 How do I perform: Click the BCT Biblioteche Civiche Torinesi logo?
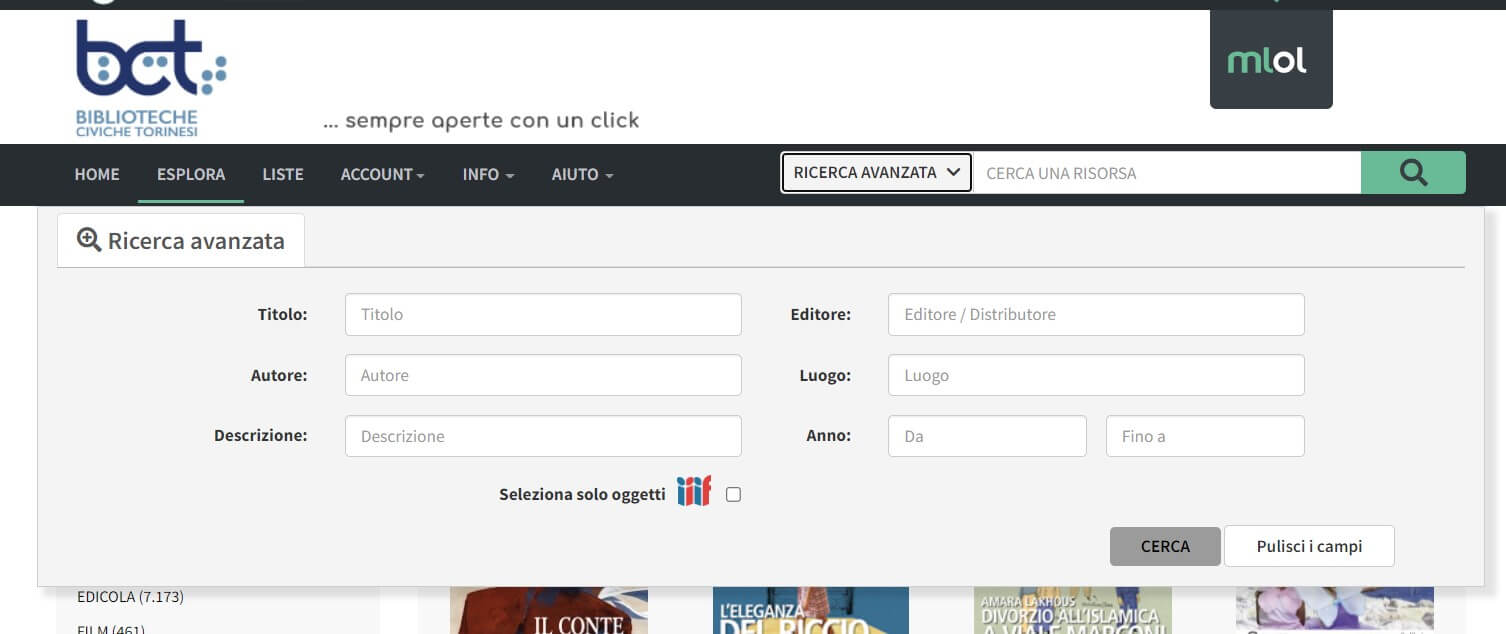151,78
